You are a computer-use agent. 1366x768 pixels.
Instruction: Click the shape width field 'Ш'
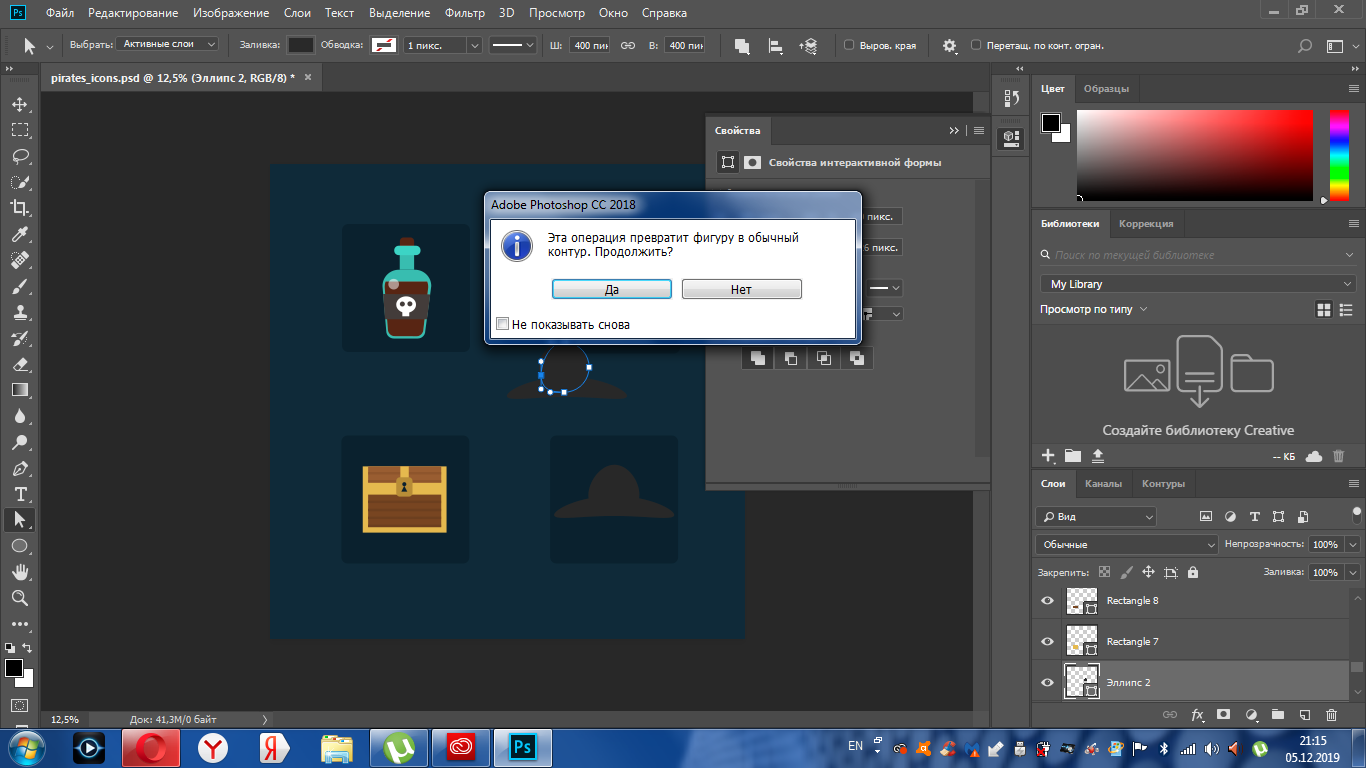coord(588,46)
